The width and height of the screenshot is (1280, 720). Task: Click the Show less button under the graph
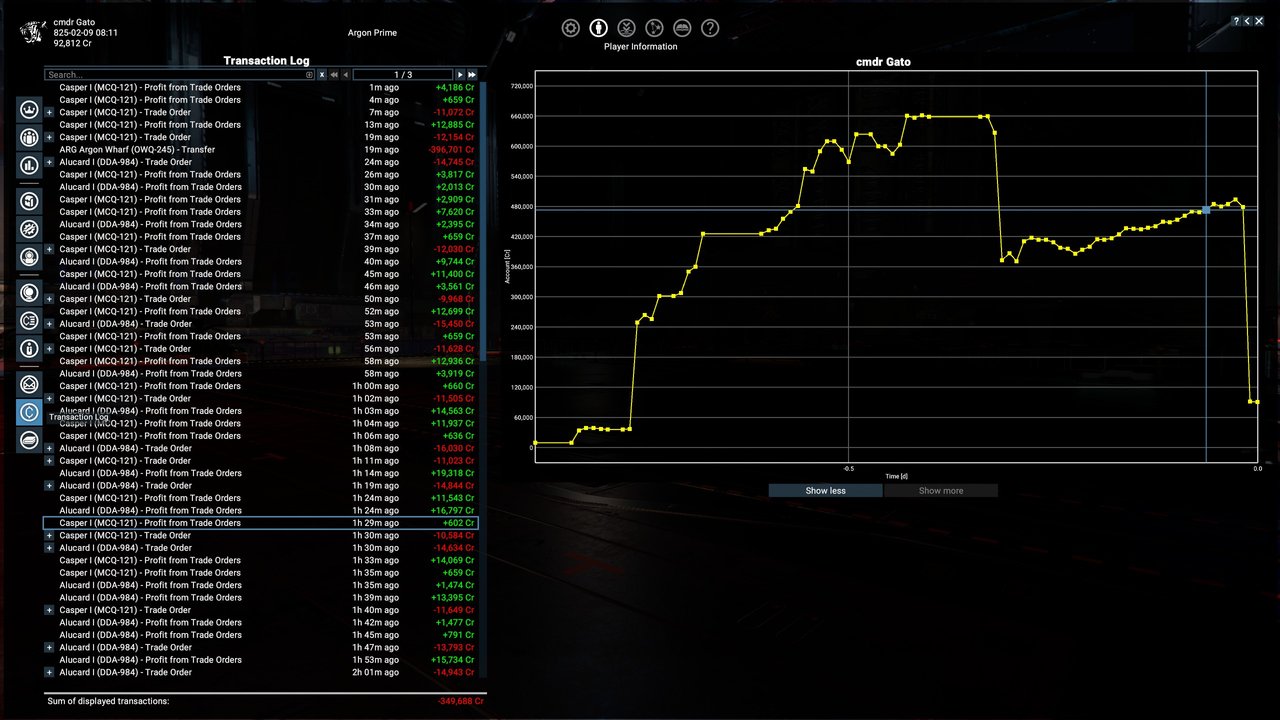pos(825,491)
